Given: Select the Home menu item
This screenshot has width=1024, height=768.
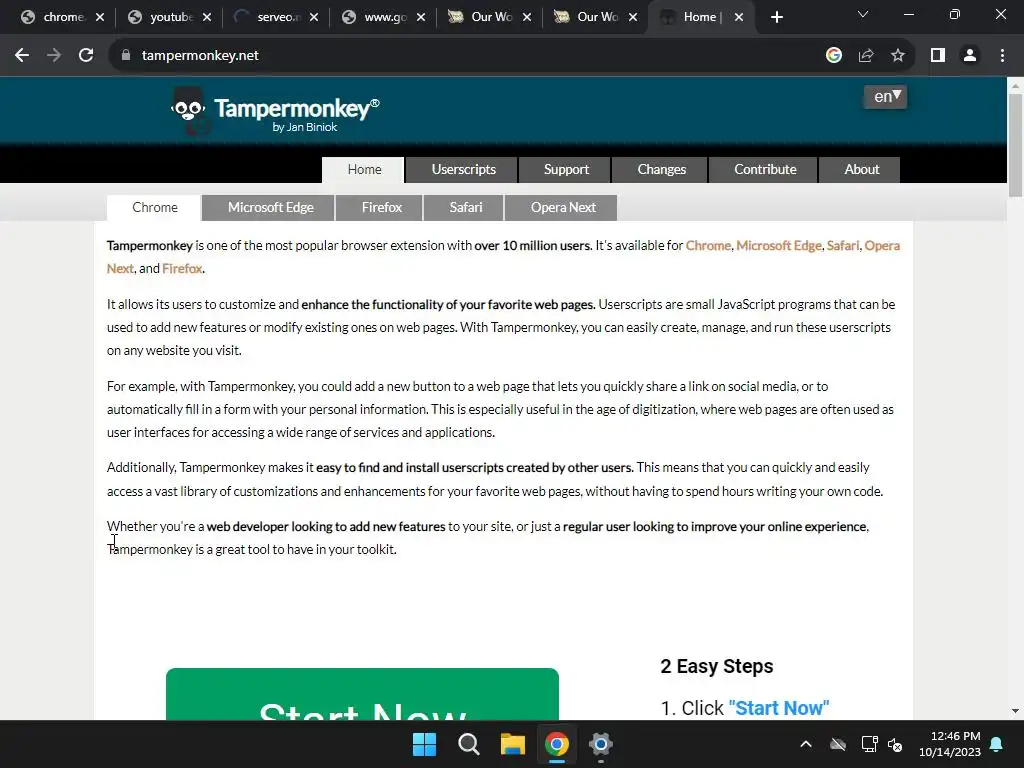Looking at the screenshot, I should tap(364, 170).
